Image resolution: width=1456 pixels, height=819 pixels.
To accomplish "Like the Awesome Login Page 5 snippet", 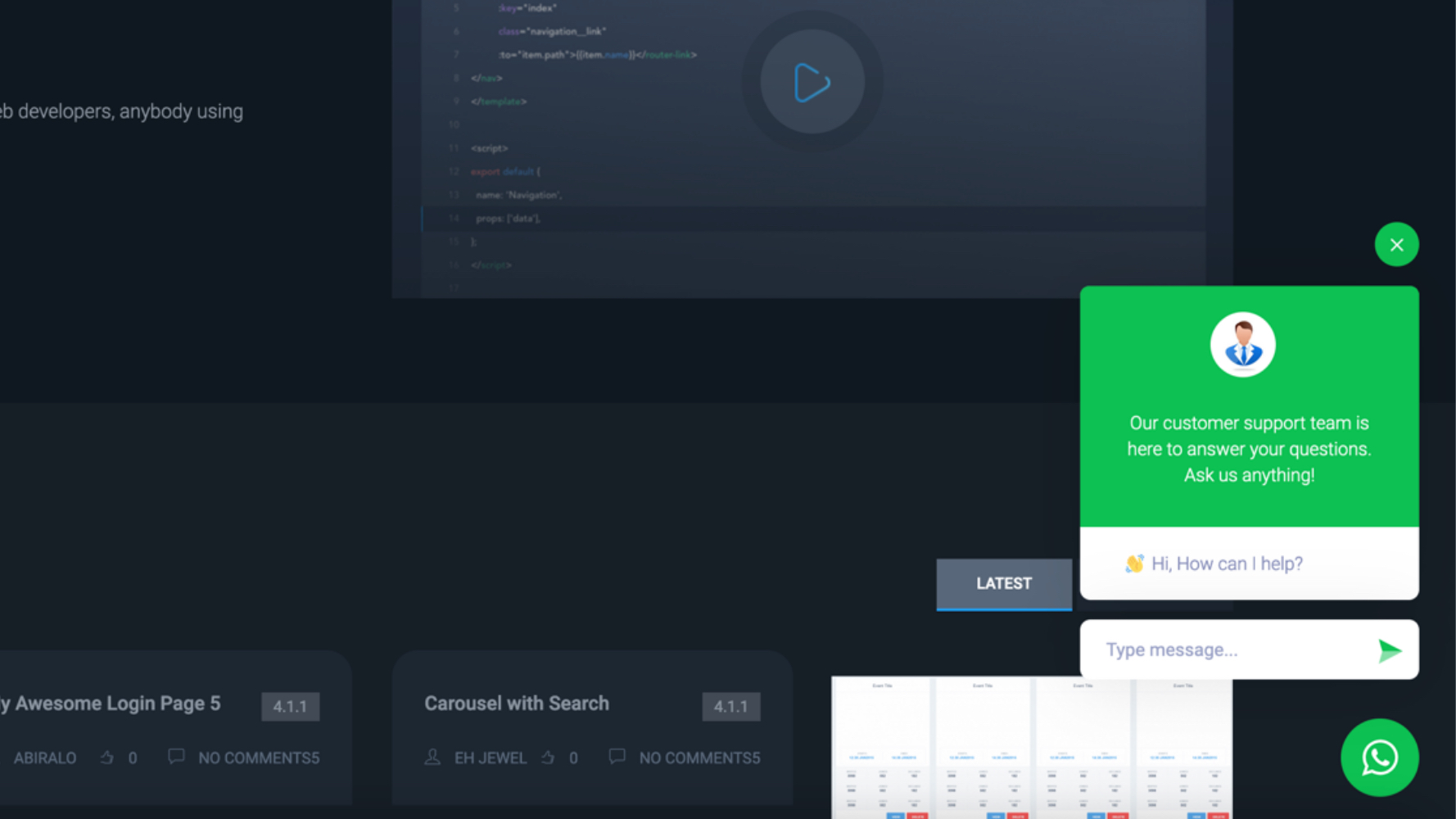I will (107, 758).
